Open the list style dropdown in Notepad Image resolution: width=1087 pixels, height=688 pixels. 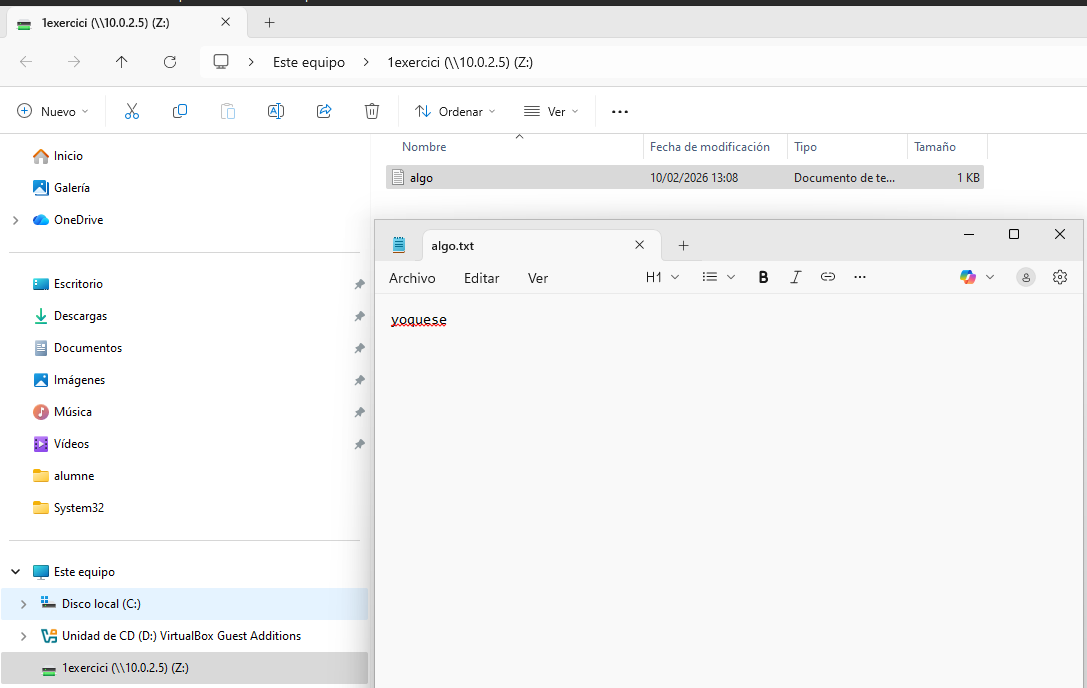coord(718,277)
